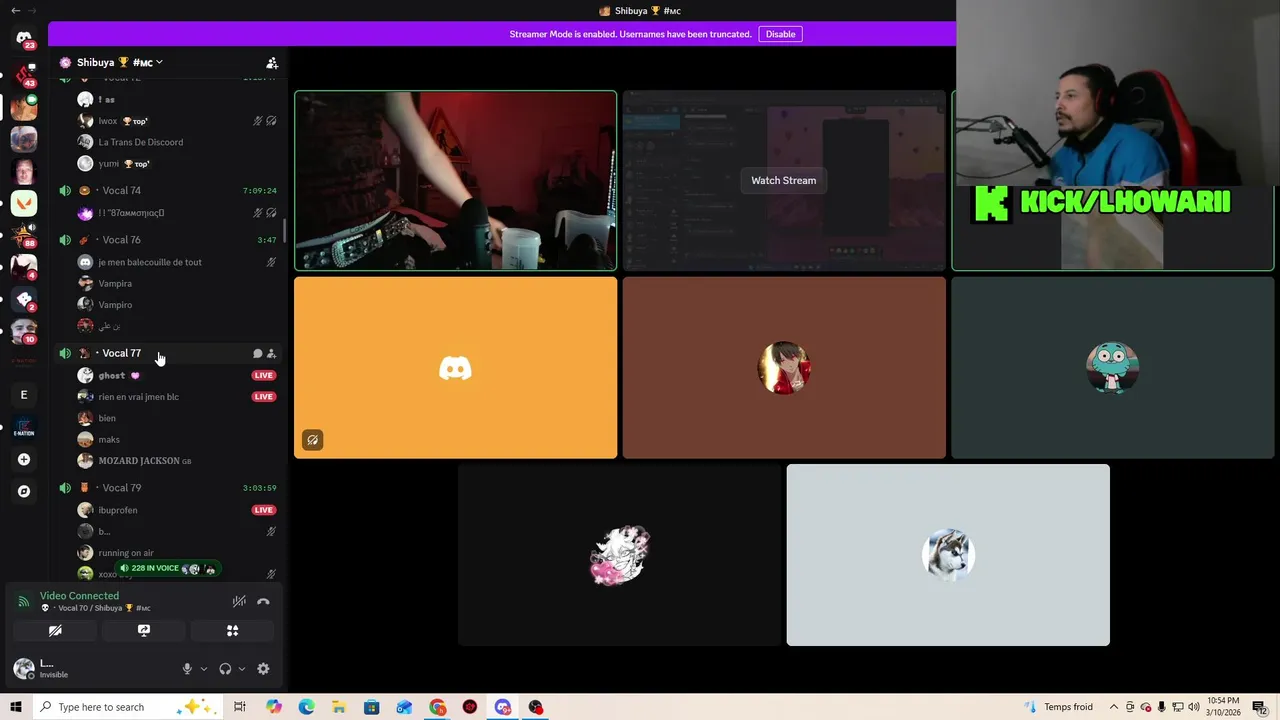Toggle microphone mute in user panel
The image size is (1280, 720).
tap(186, 669)
